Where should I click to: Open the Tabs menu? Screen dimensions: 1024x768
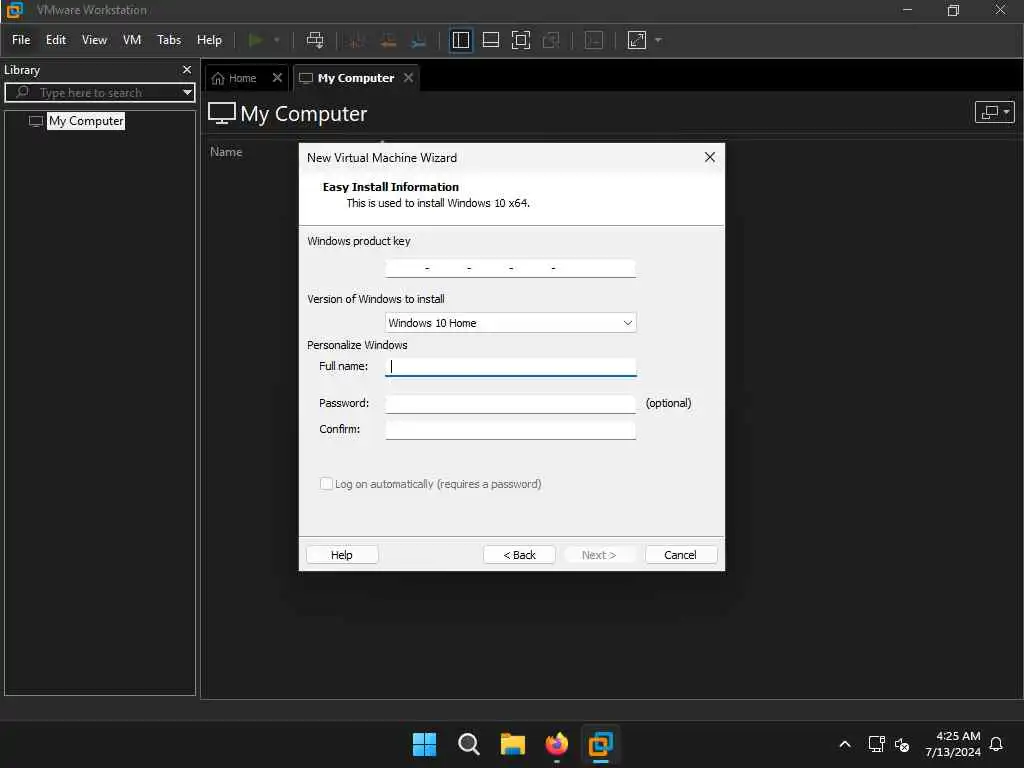[168, 40]
